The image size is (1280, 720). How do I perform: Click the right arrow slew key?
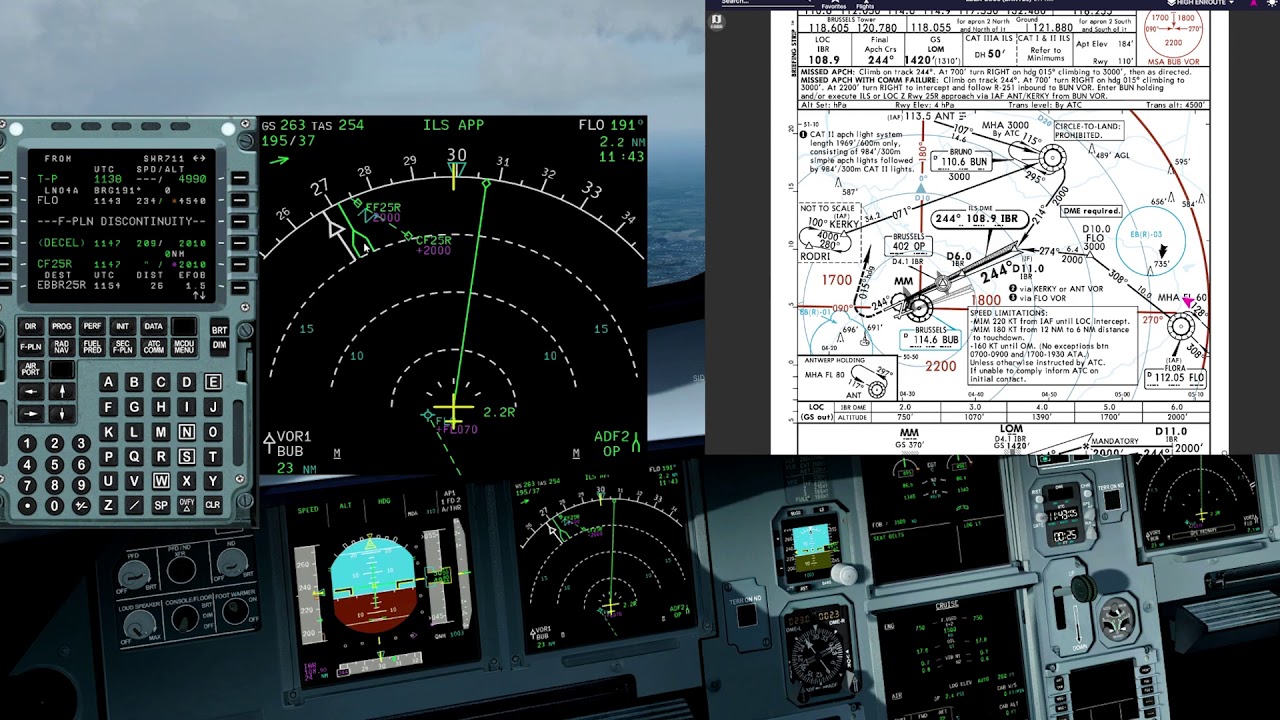point(30,413)
